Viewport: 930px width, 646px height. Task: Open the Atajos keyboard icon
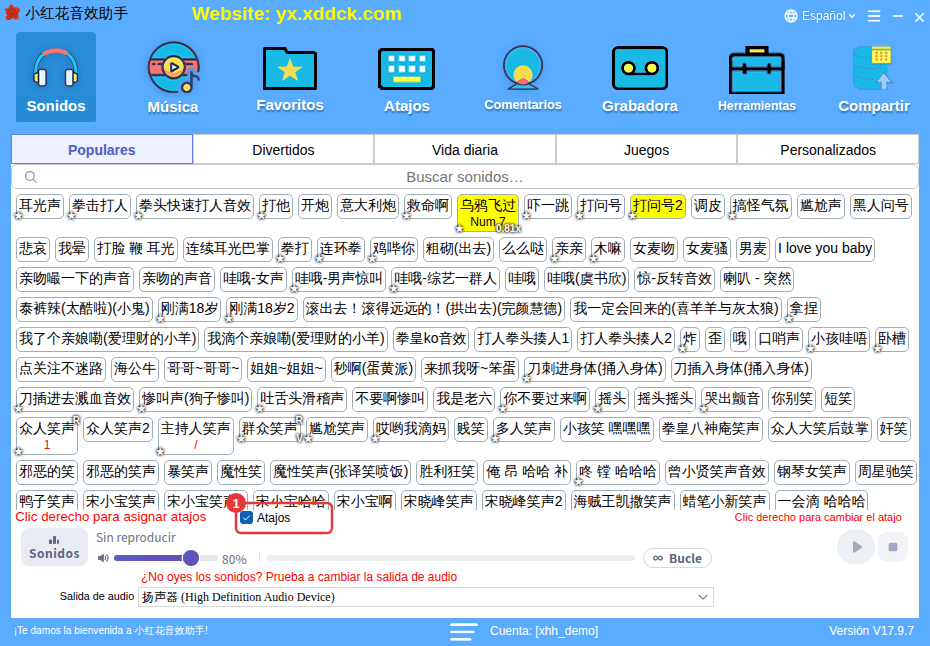[x=406, y=69]
